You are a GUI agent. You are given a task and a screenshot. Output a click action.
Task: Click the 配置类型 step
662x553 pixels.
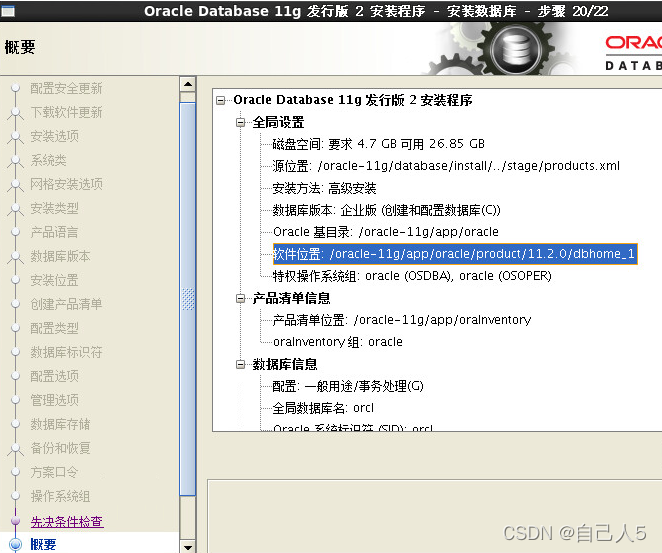click(x=54, y=328)
